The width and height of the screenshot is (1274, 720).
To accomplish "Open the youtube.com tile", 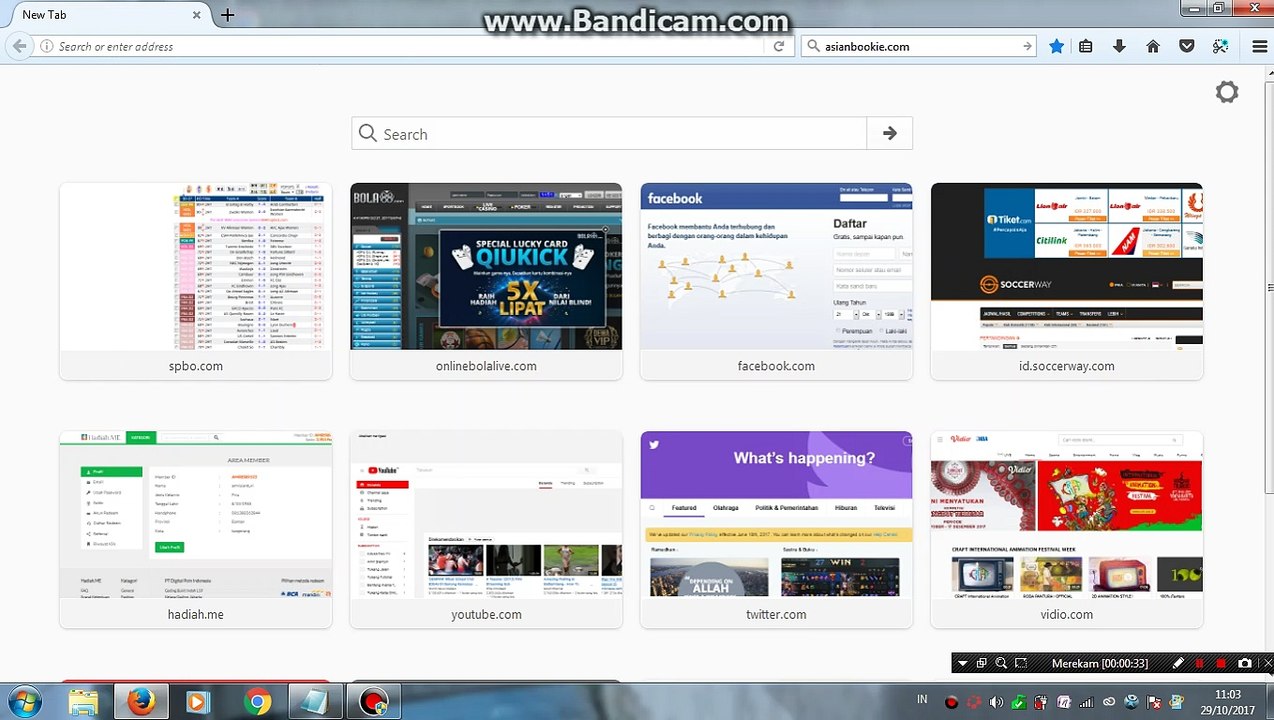I will pyautogui.click(x=486, y=529).
